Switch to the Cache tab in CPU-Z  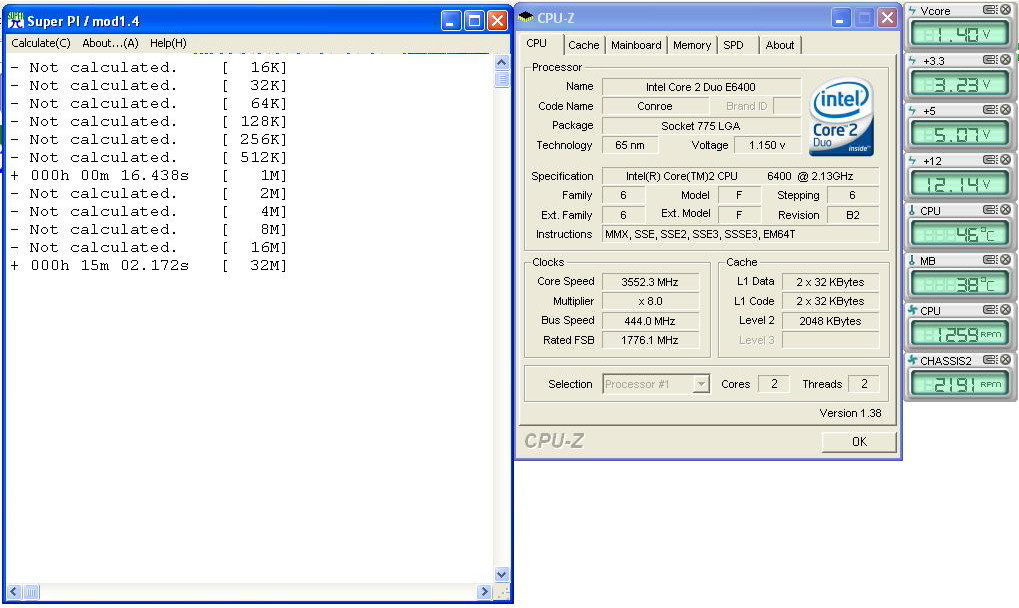584,45
